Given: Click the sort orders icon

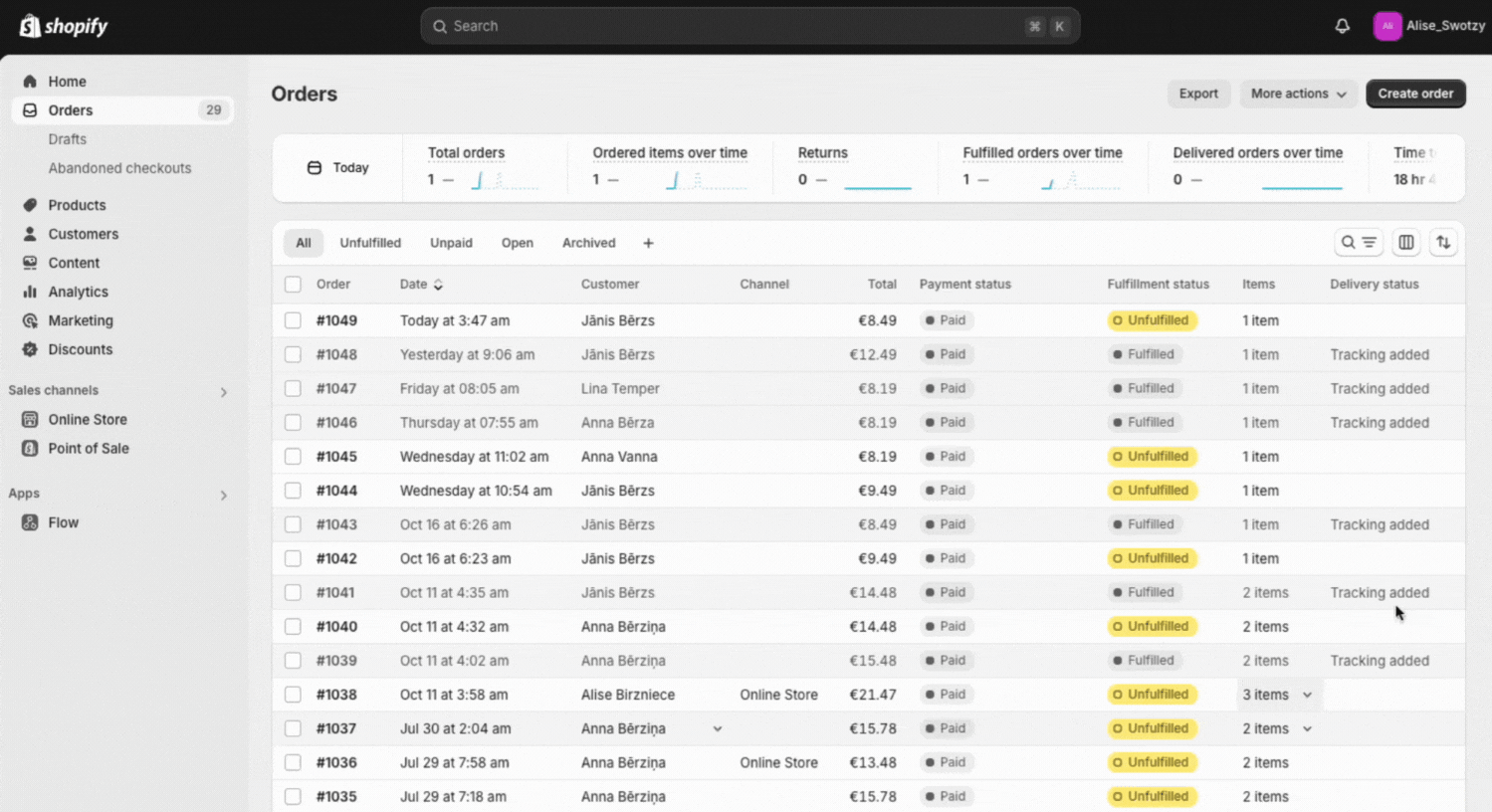Looking at the screenshot, I should (x=1442, y=242).
